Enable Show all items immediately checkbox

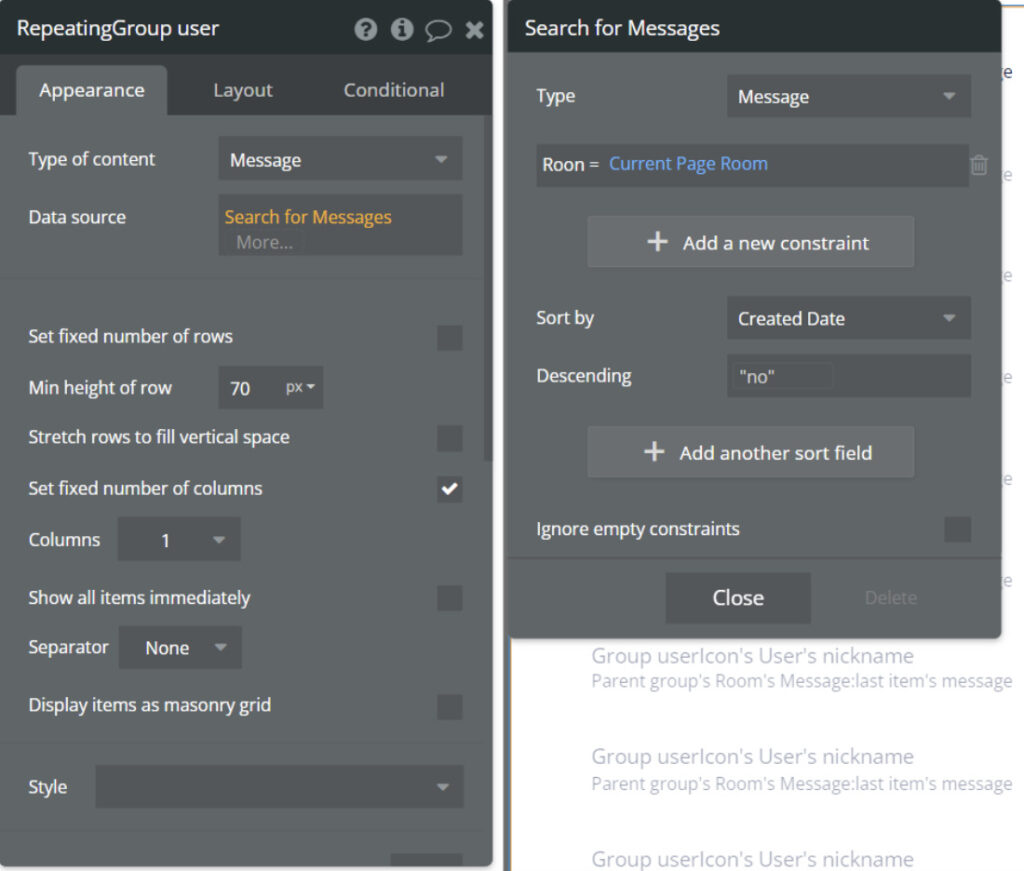pyautogui.click(x=450, y=598)
